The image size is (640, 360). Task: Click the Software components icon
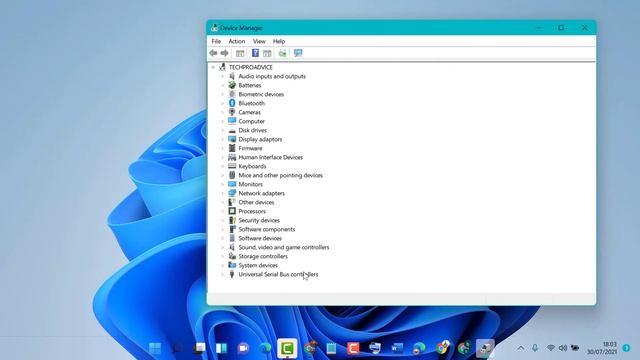tap(232, 229)
